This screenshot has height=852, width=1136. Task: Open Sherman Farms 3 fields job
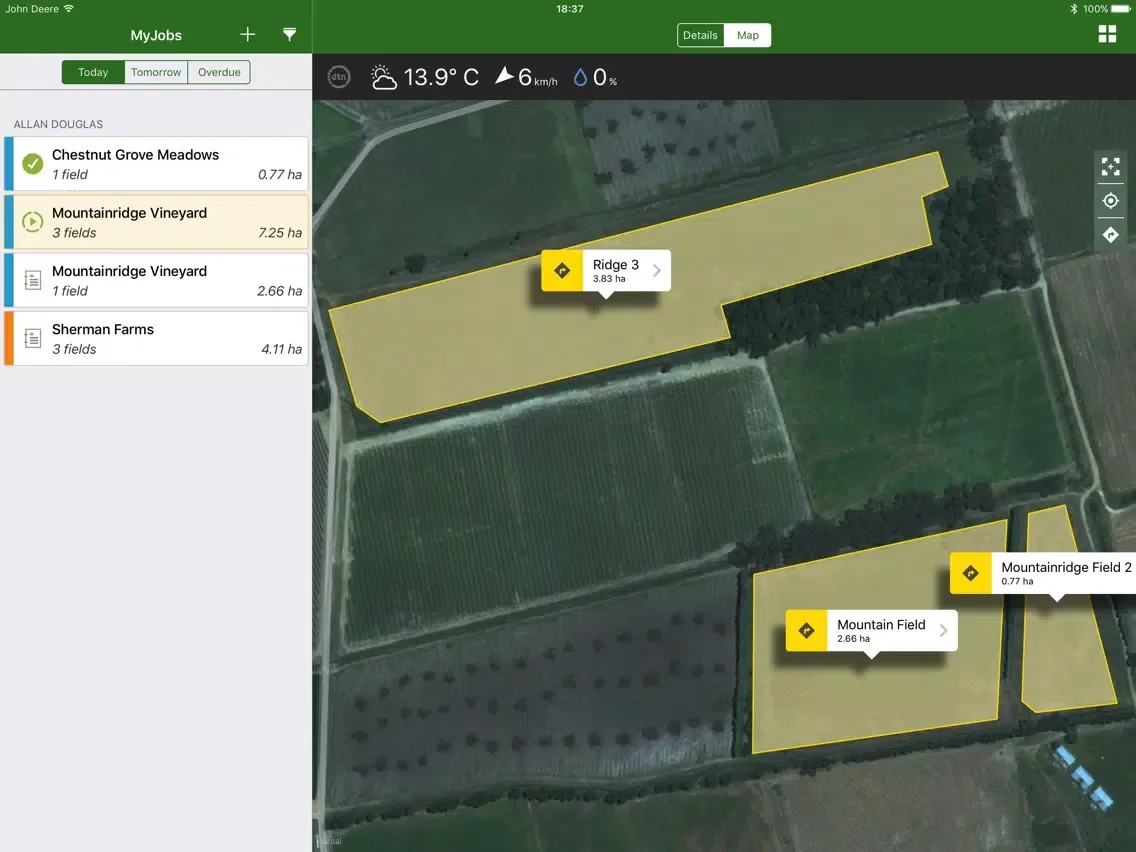156,338
